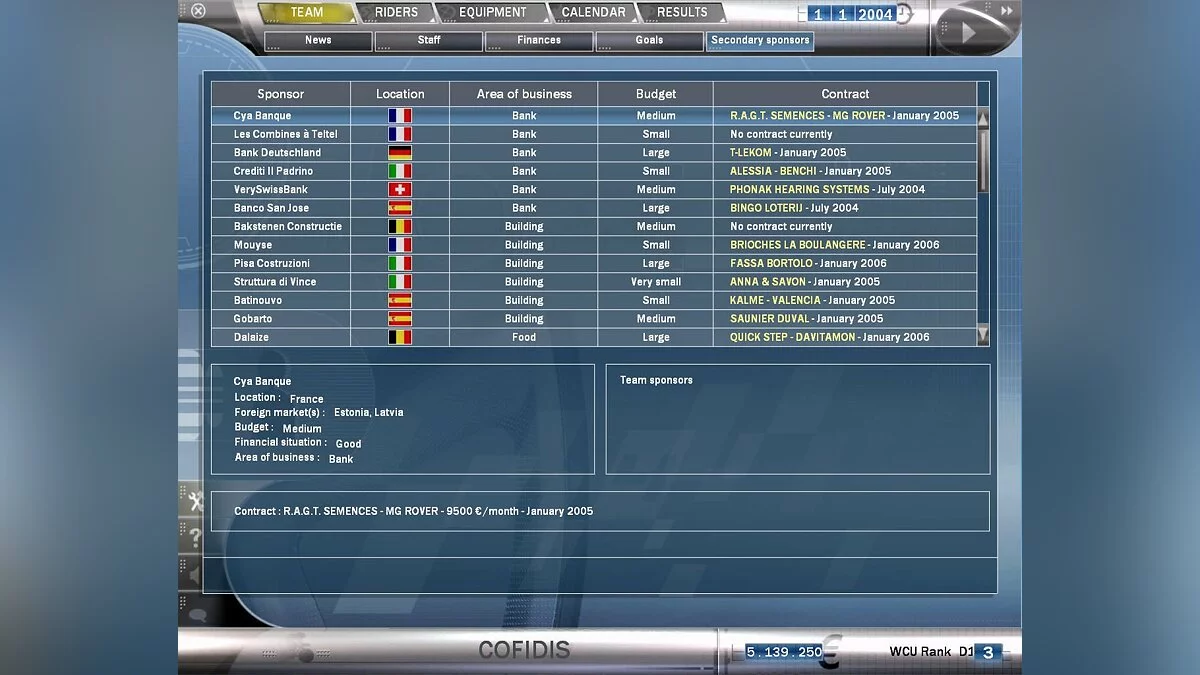Click the Spain flag for Batinouvo

point(400,300)
